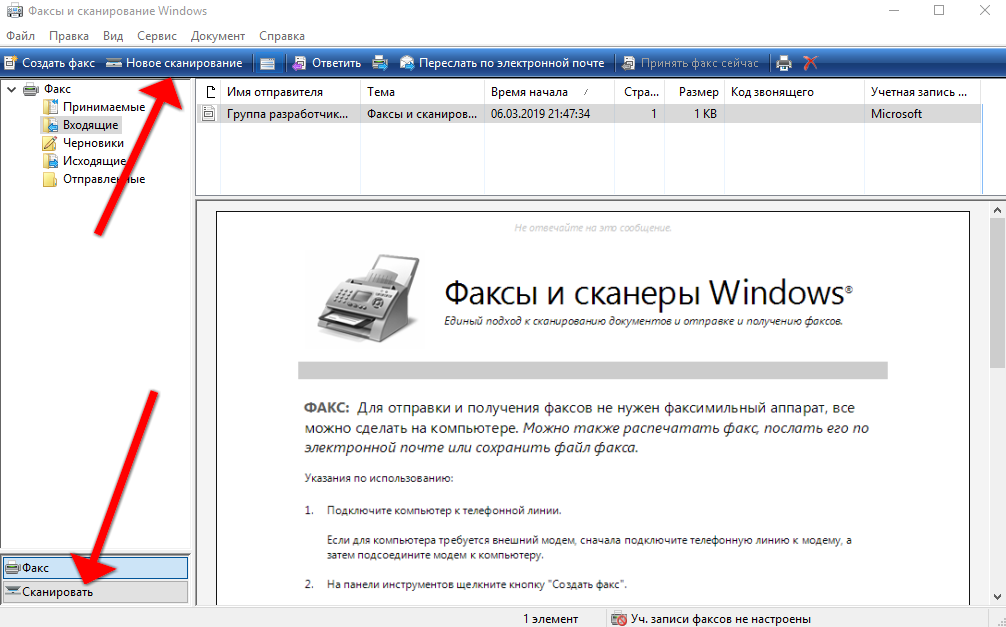Sort by Код звонящего column
The width and height of the screenshot is (1006, 627).
coord(794,92)
